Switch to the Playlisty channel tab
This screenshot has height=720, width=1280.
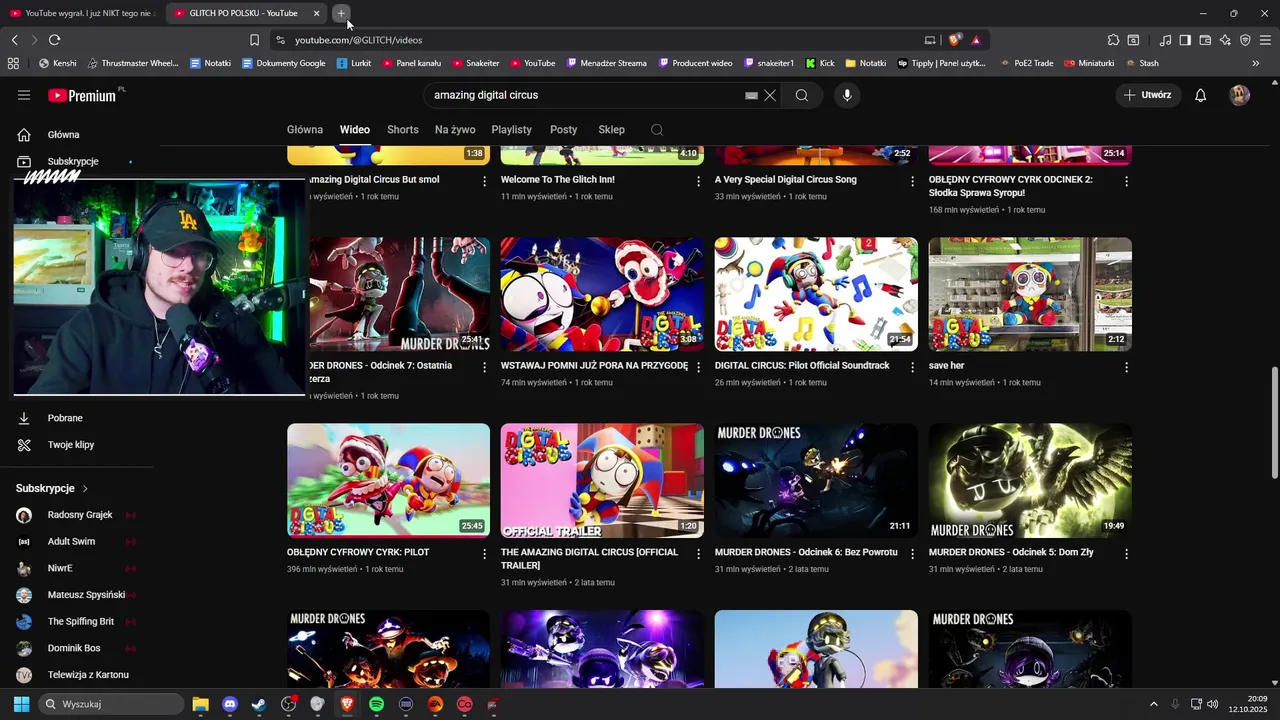point(512,130)
